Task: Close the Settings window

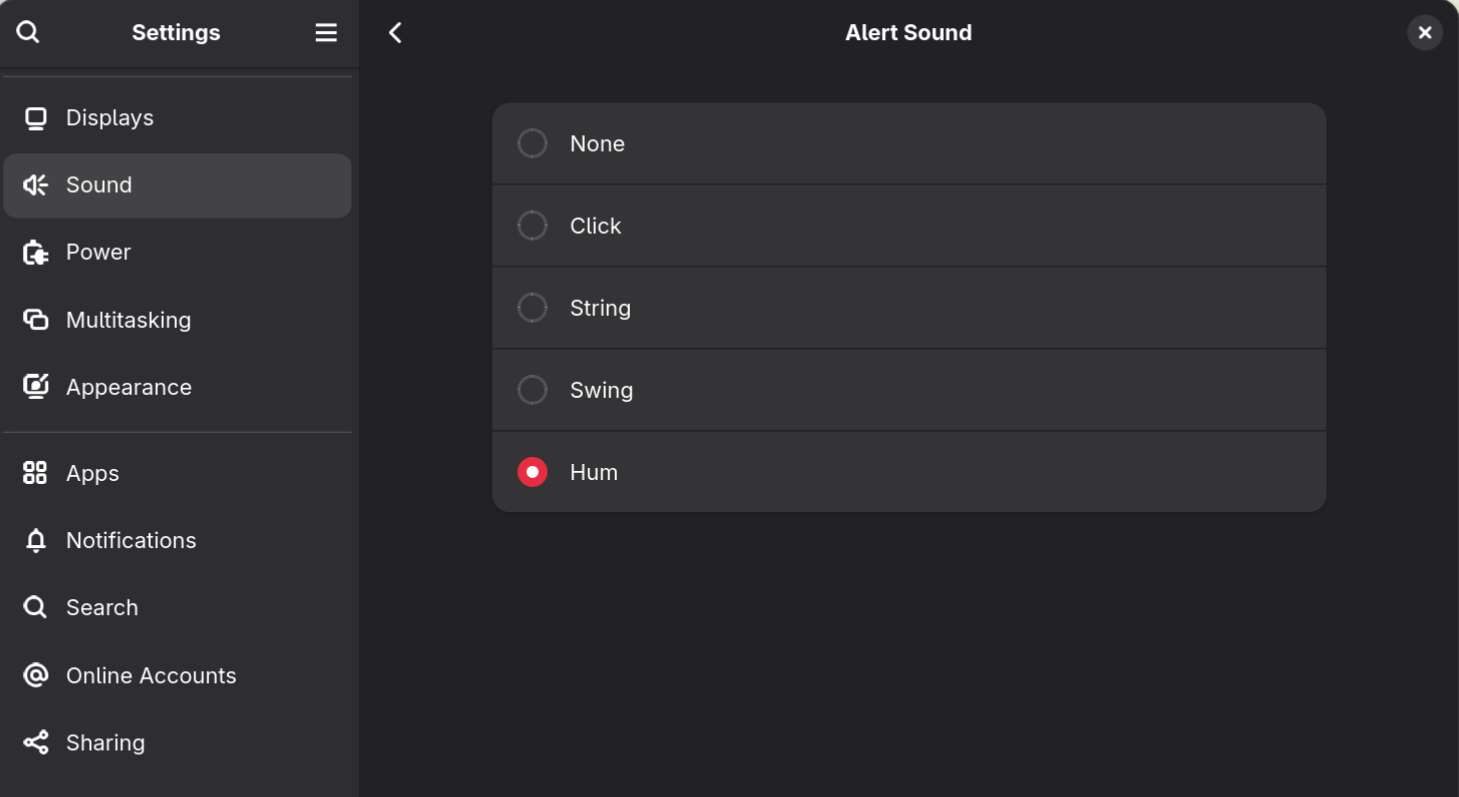Action: pyautogui.click(x=1424, y=33)
